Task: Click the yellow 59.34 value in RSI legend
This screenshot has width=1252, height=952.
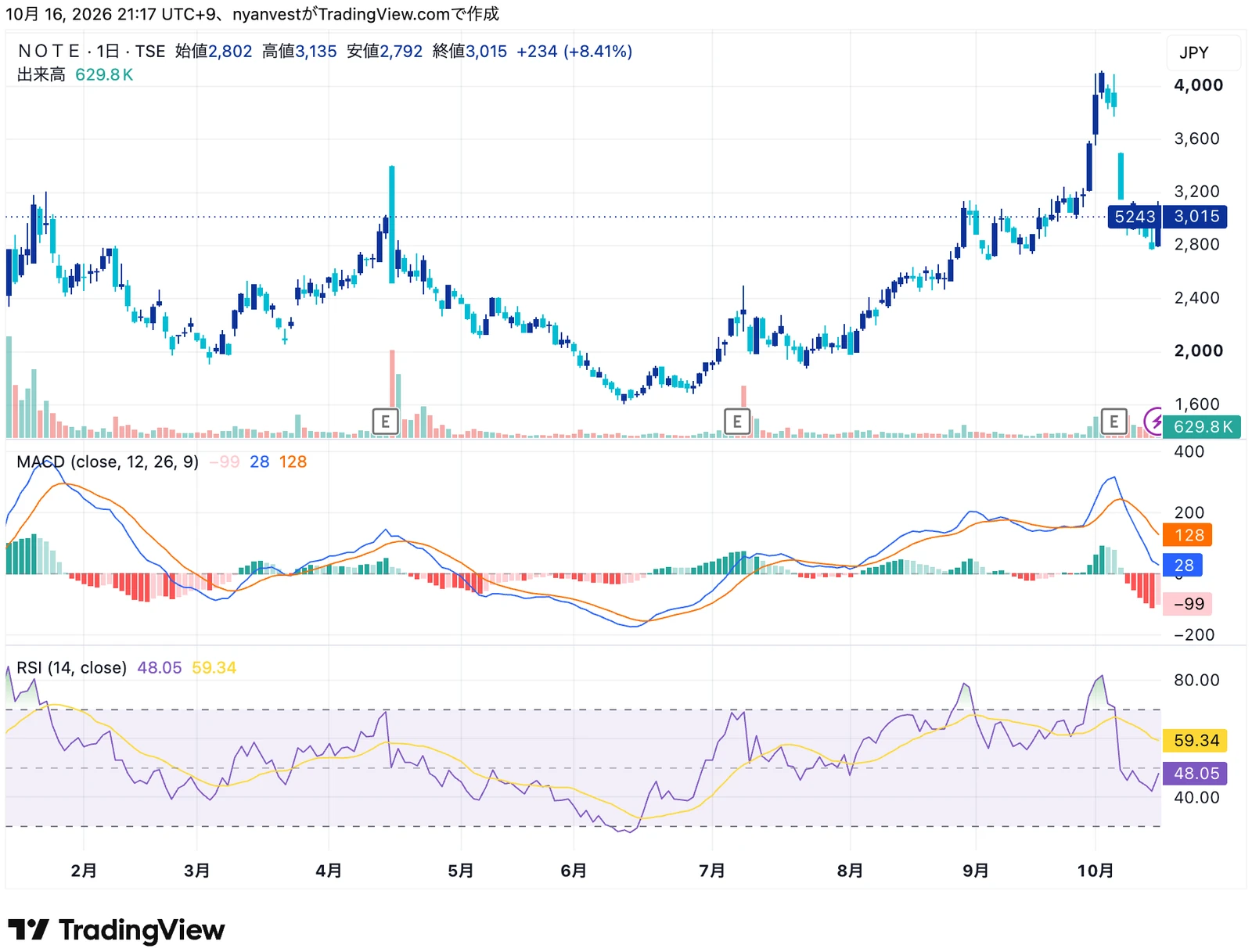Action: coord(214,668)
